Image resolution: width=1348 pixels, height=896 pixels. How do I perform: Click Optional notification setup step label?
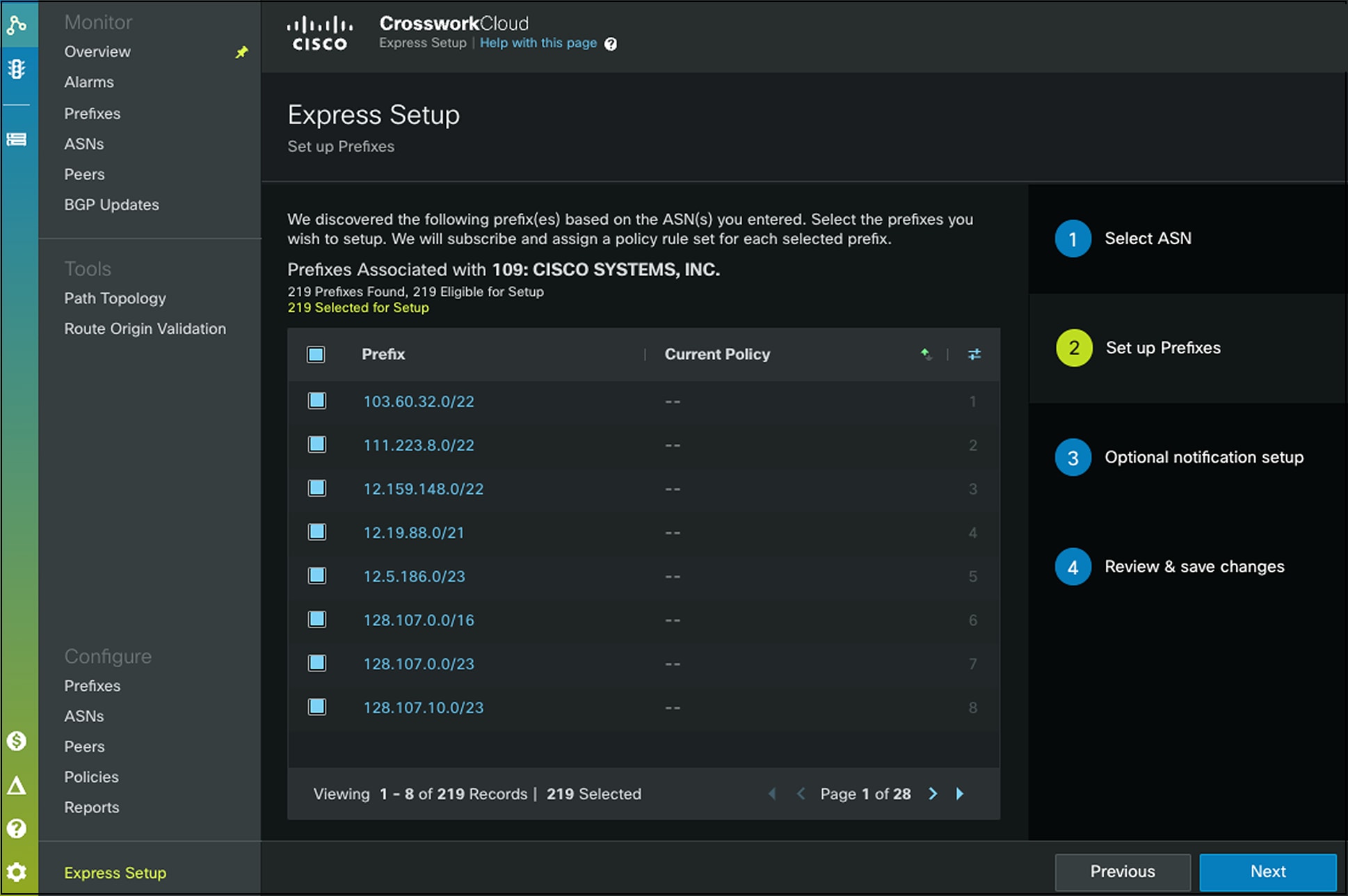coord(1204,457)
